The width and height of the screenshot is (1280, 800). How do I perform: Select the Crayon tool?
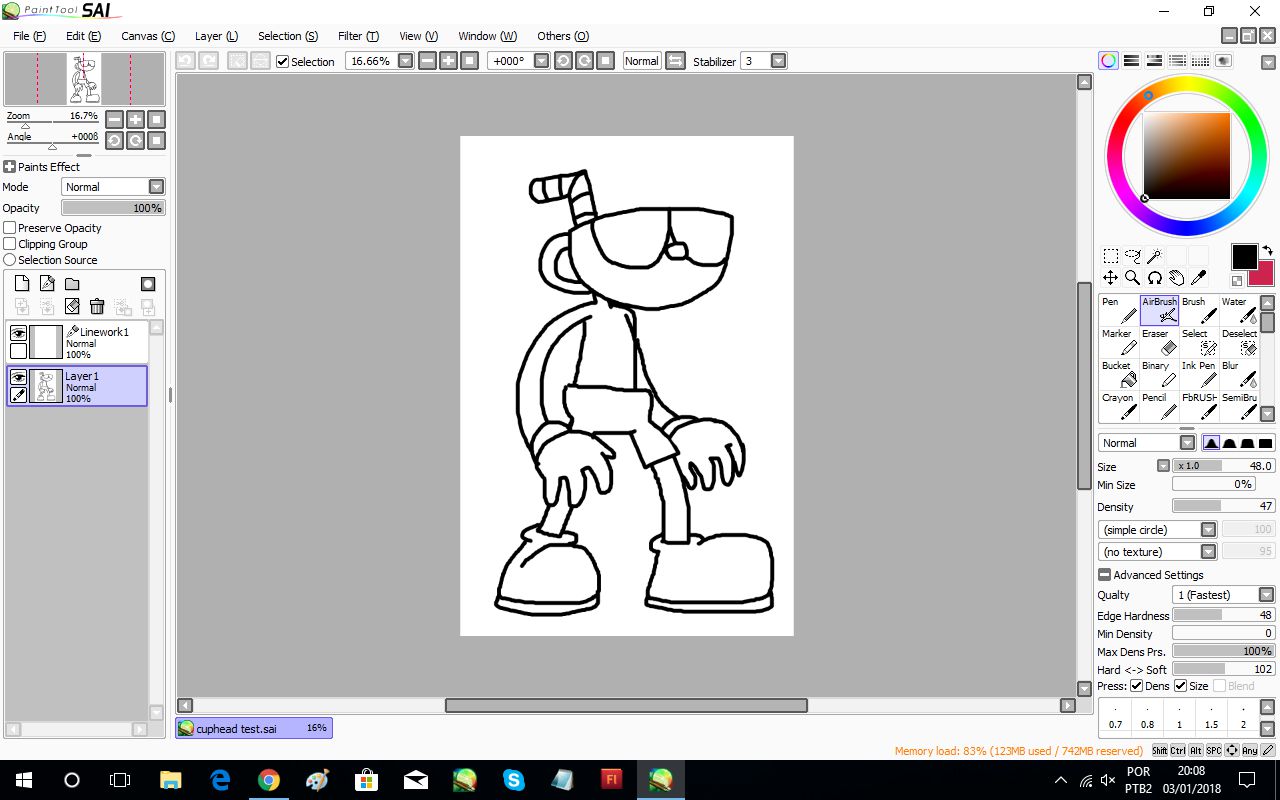coord(1119,406)
